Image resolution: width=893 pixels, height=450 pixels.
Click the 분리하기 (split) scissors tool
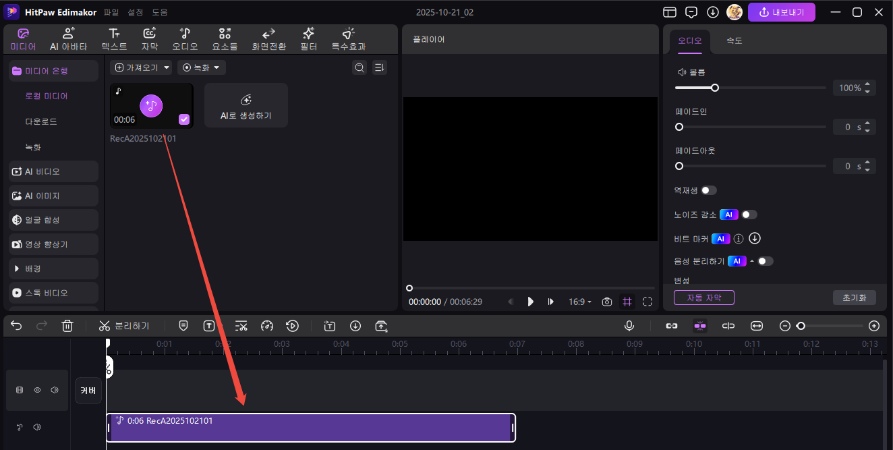pos(124,326)
